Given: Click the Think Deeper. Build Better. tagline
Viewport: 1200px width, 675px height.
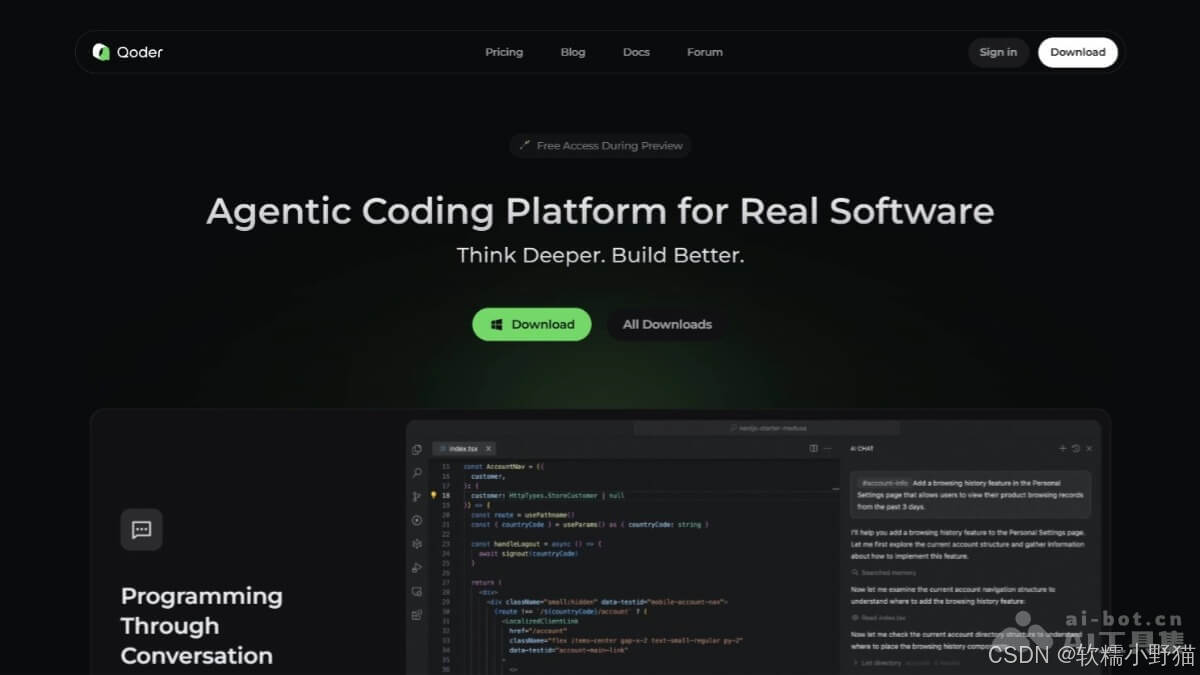Looking at the screenshot, I should click(x=600, y=255).
